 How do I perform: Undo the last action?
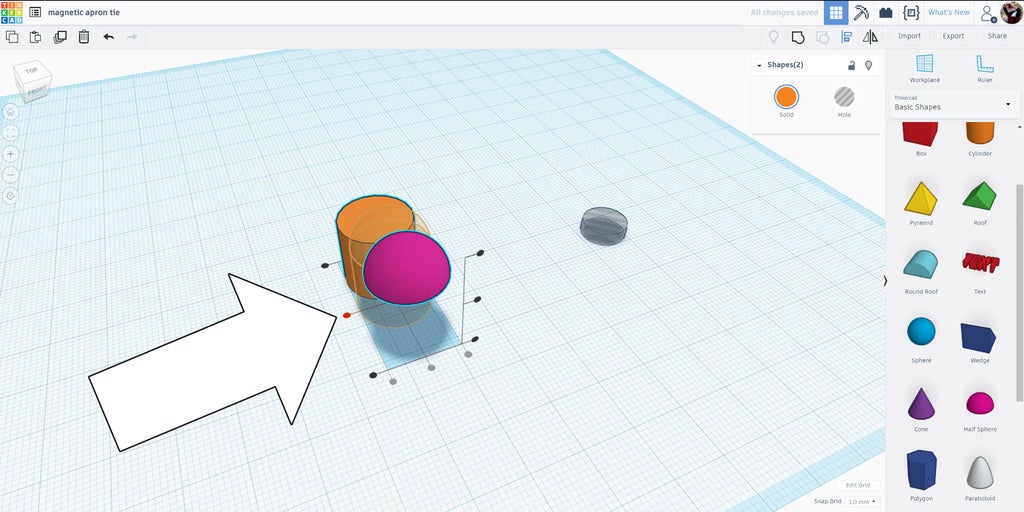pos(108,37)
